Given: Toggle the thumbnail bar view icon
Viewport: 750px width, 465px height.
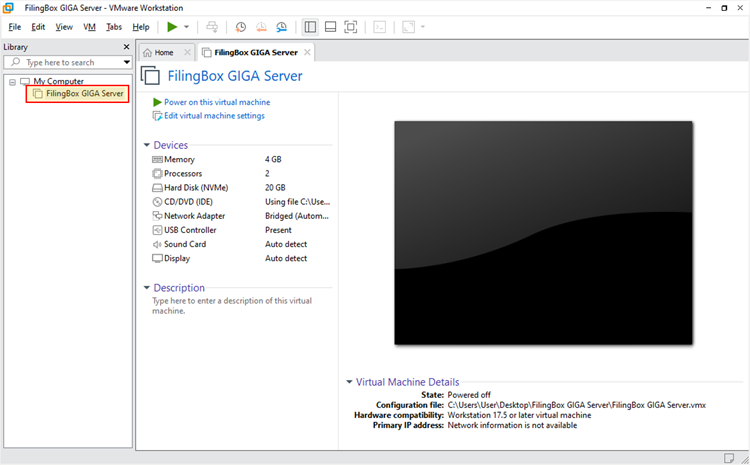Looking at the screenshot, I should [331, 27].
